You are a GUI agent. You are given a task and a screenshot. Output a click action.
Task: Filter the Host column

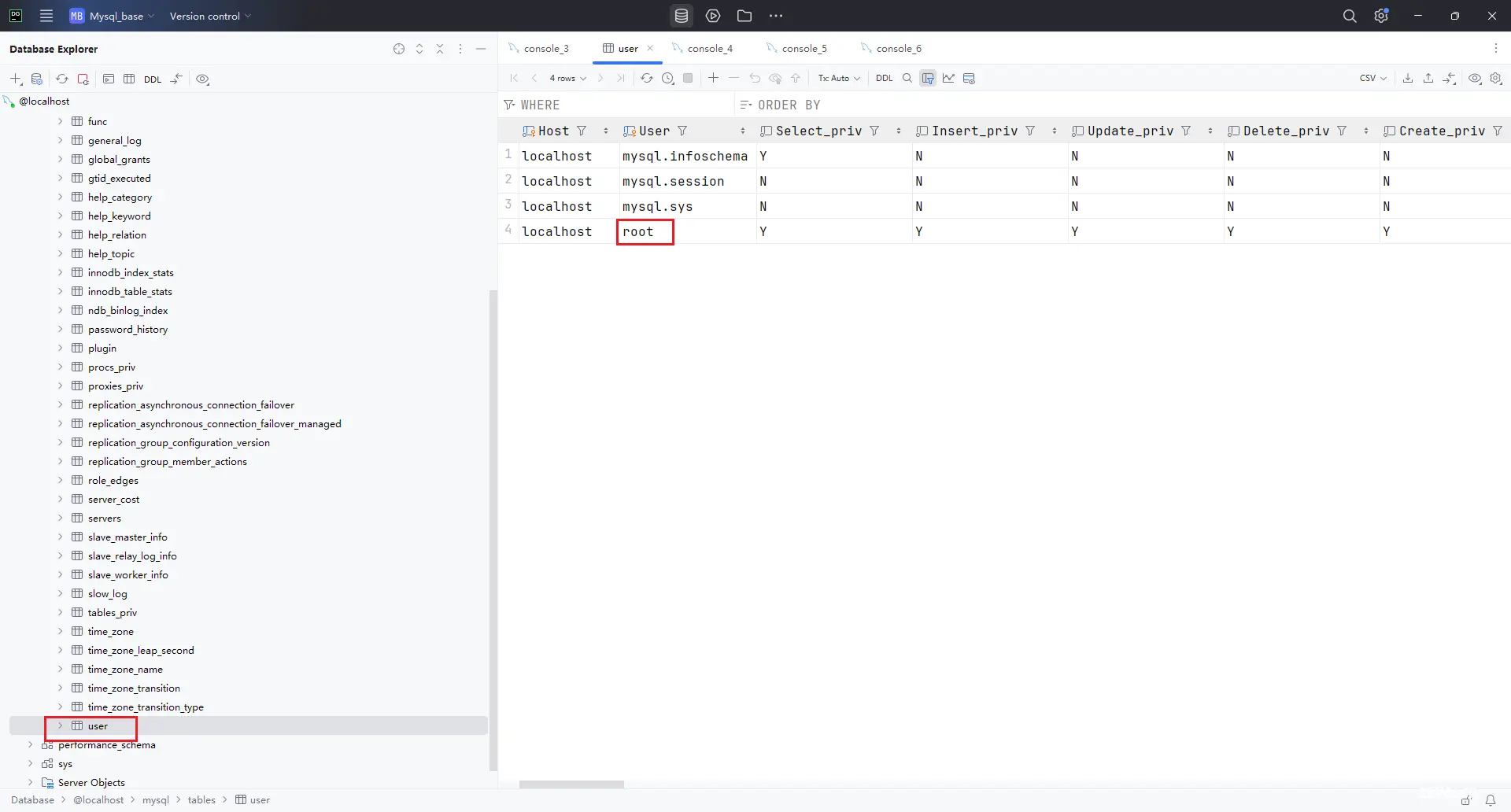click(582, 131)
